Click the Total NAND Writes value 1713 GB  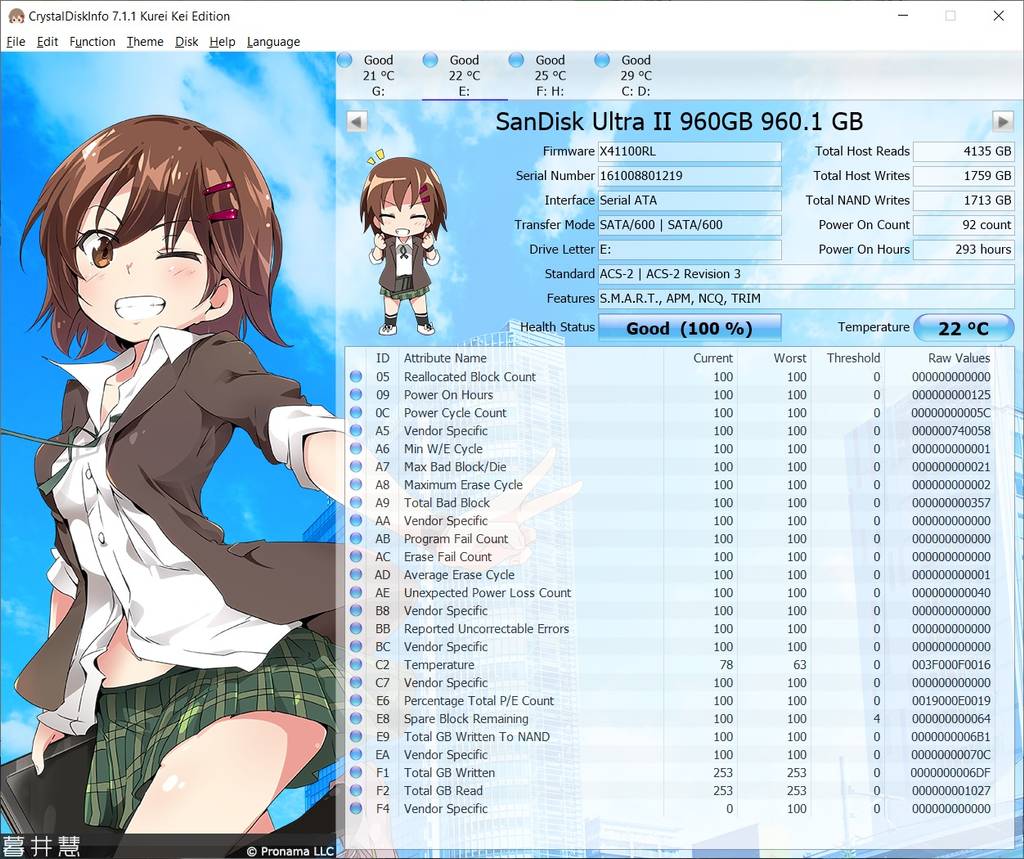963,201
